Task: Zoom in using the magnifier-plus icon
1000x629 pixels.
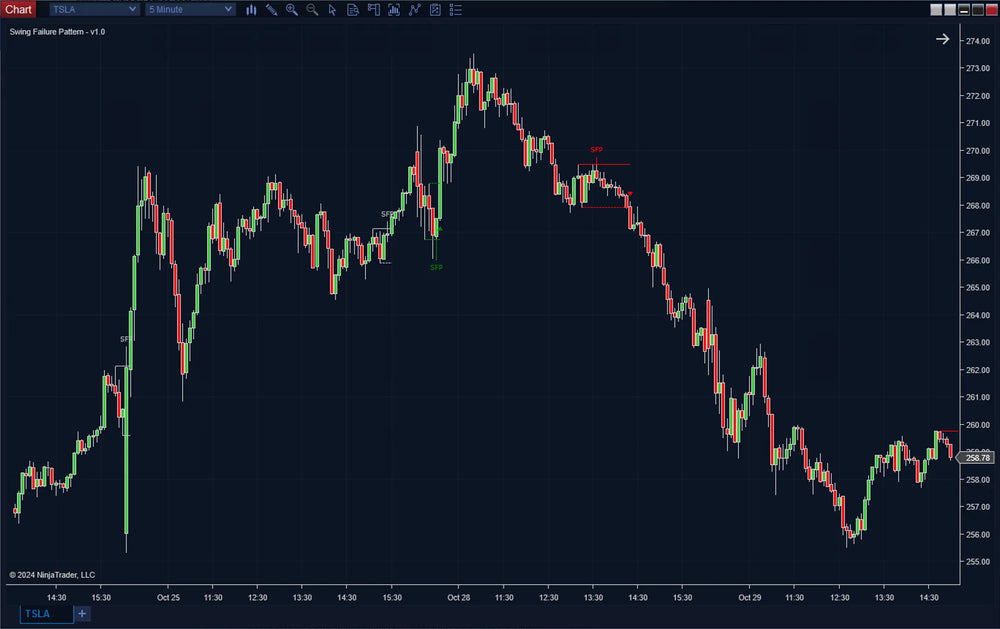Action: coord(291,9)
